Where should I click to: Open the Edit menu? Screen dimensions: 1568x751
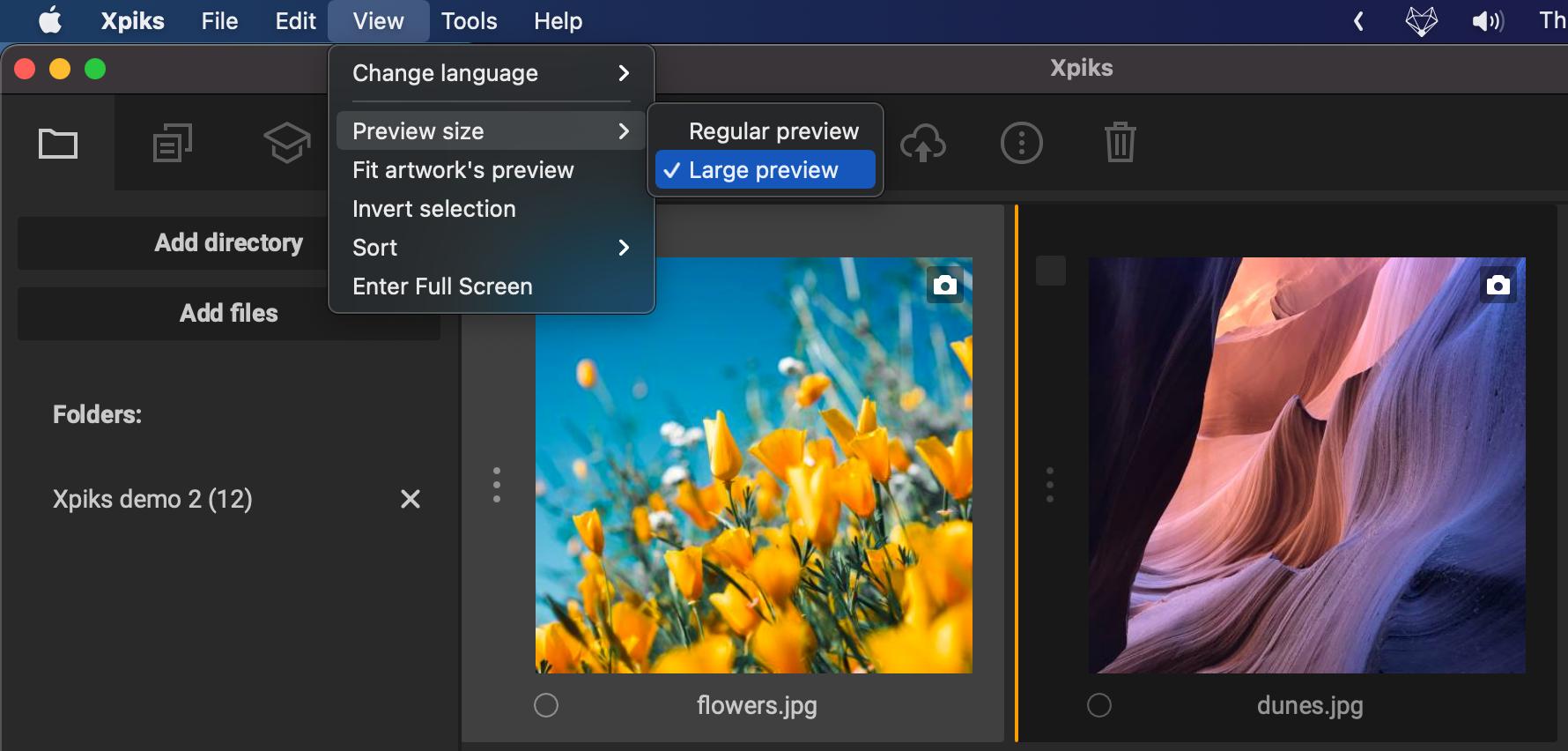pyautogui.click(x=295, y=20)
